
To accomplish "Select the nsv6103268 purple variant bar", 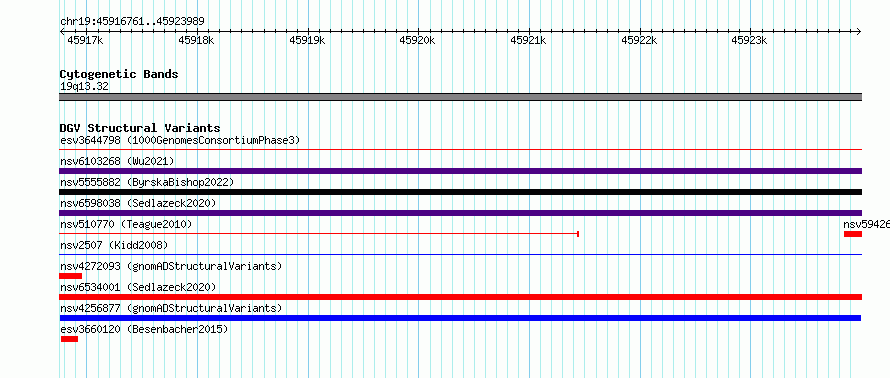I will pyautogui.click(x=460, y=171).
